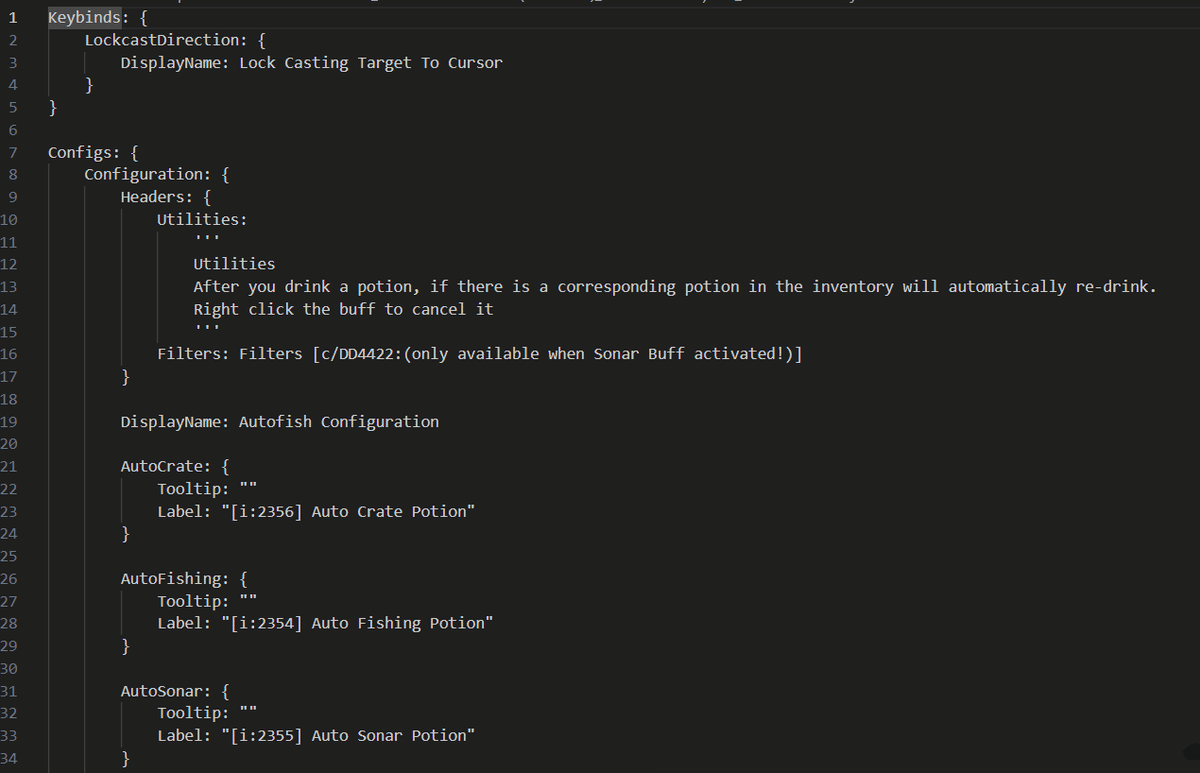Image resolution: width=1200 pixels, height=773 pixels.
Task: Click the Configs key on line 7
Action: pos(80,152)
